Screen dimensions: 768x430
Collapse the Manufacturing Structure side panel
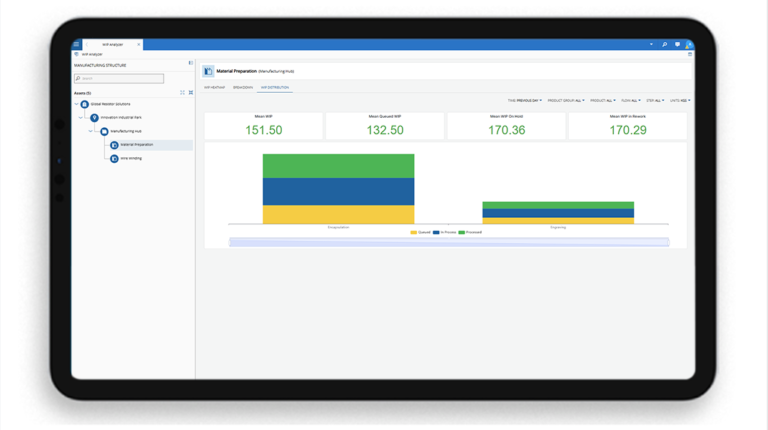[190, 64]
